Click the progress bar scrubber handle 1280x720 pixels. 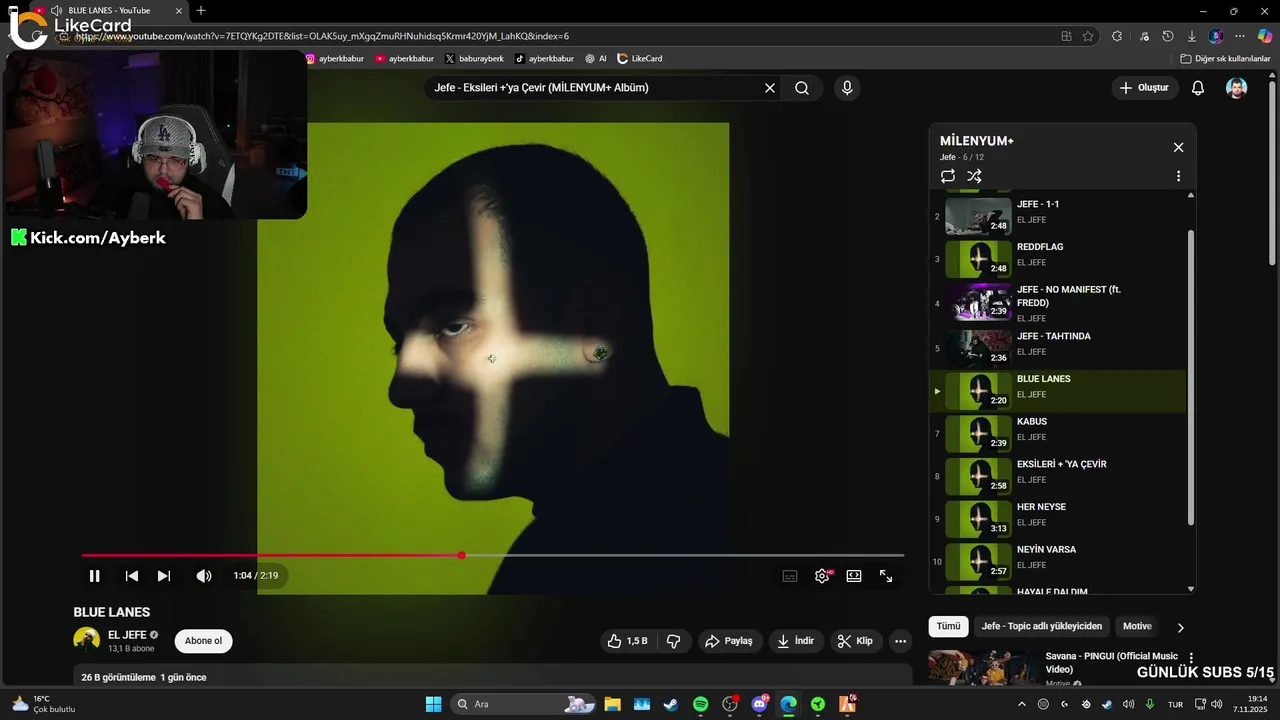461,555
